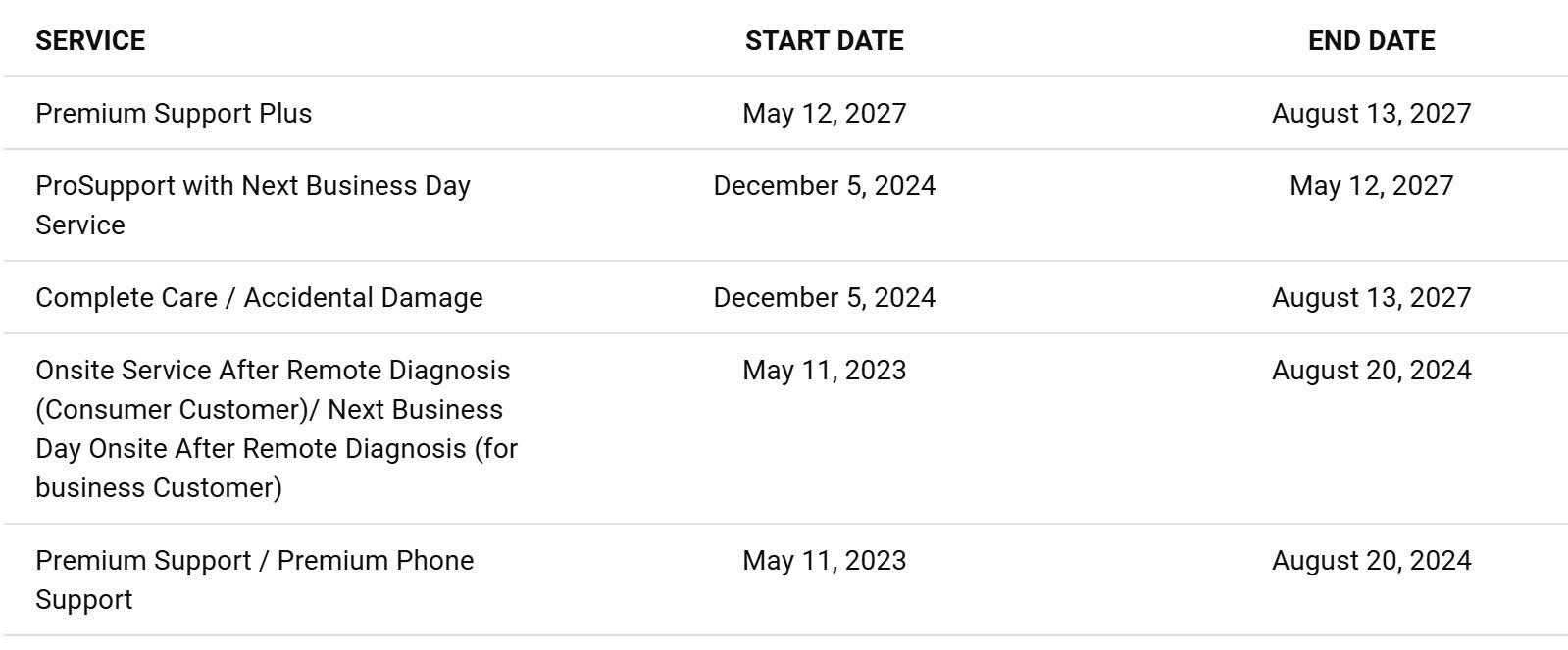
Task: Click Onsite Service end date August 20, 2024
Action: click(1371, 370)
